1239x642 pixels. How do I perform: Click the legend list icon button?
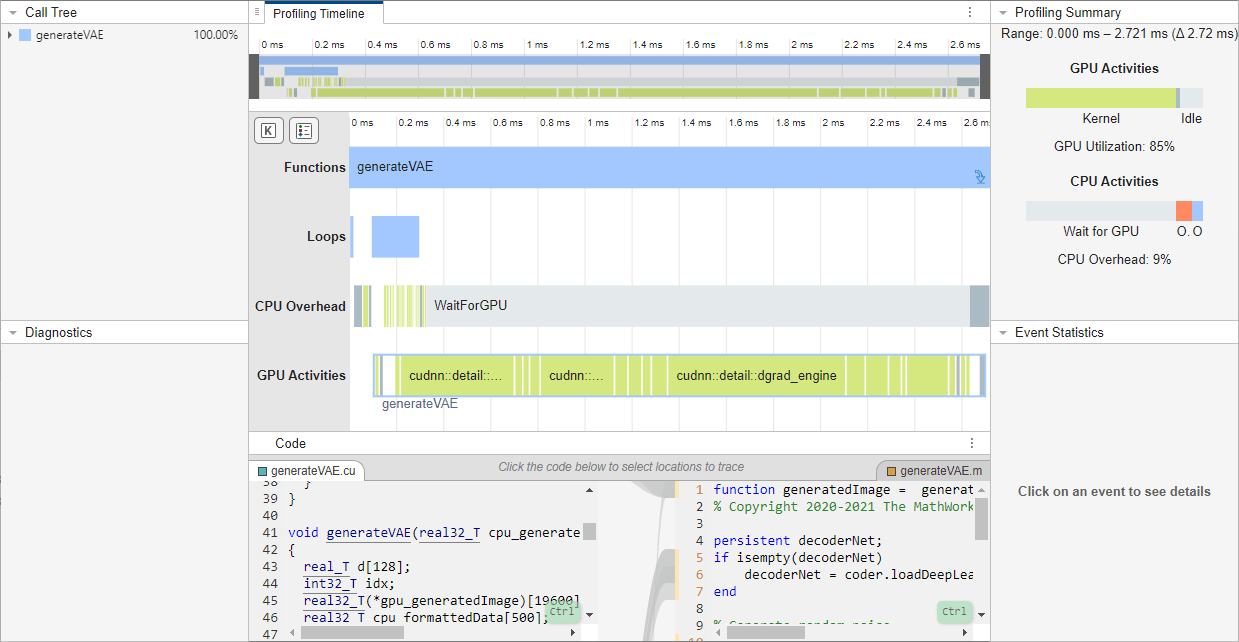[x=304, y=131]
